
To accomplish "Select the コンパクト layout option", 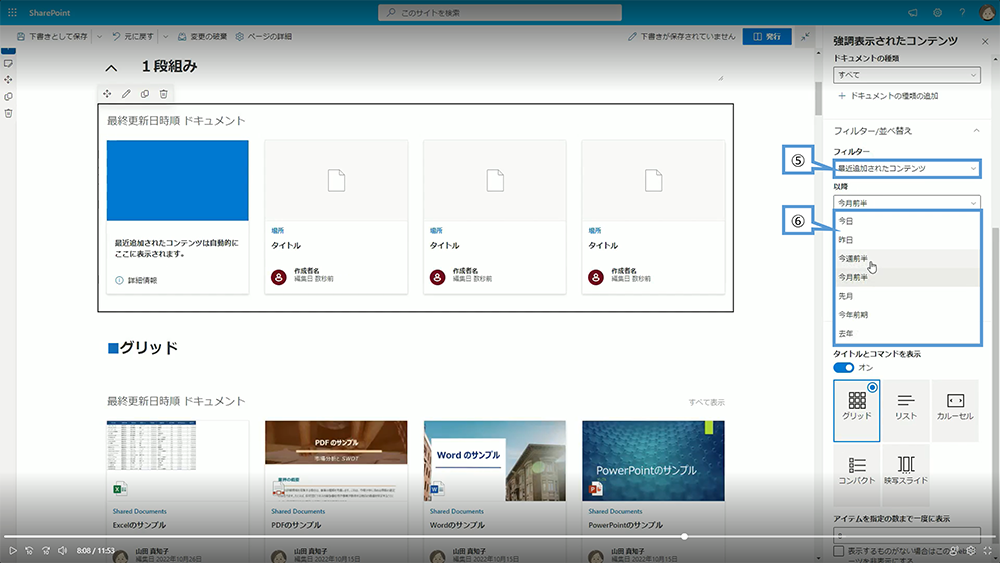I will pyautogui.click(x=857, y=475).
